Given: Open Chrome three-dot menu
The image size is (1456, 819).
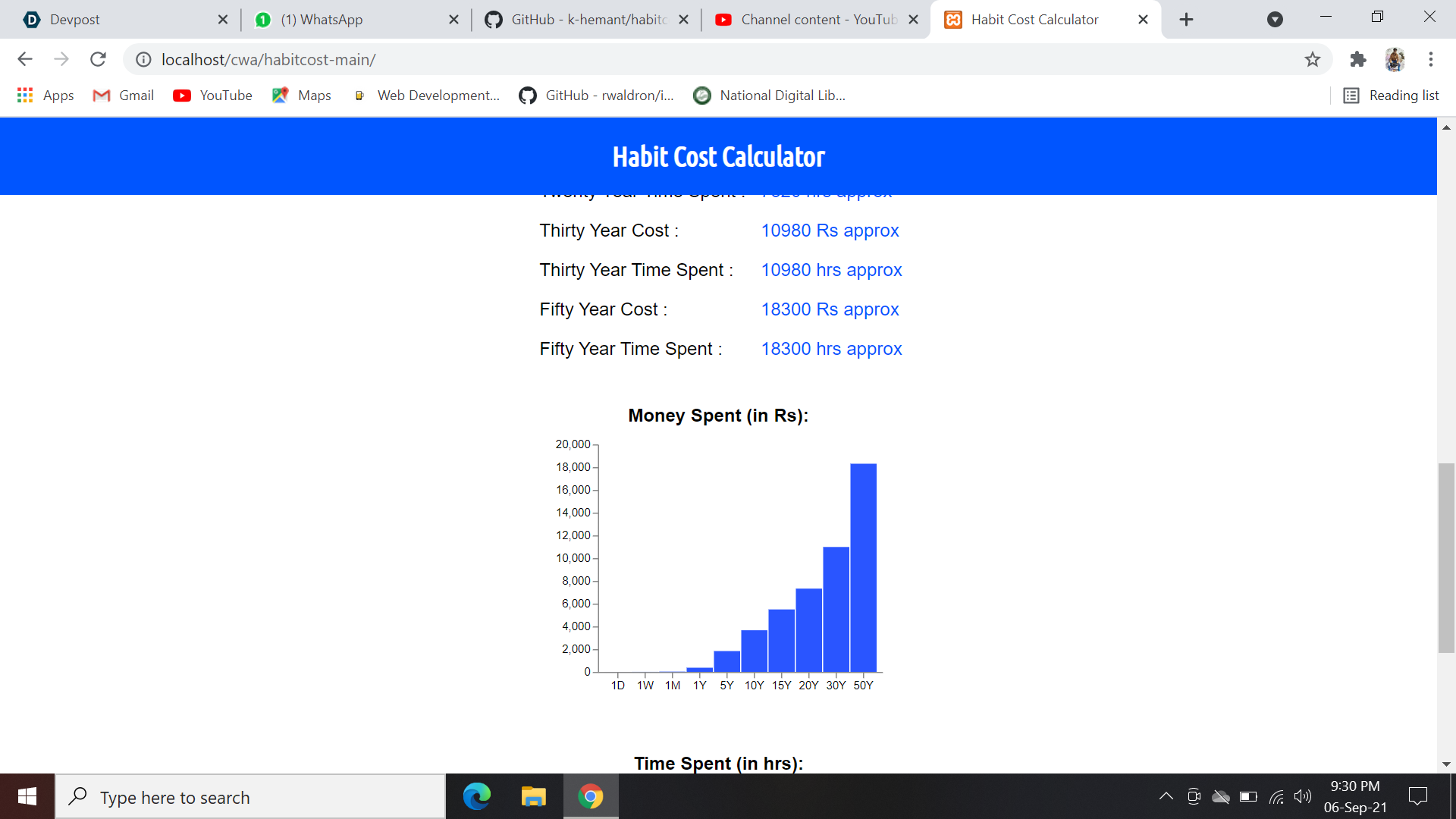Looking at the screenshot, I should click(x=1431, y=59).
